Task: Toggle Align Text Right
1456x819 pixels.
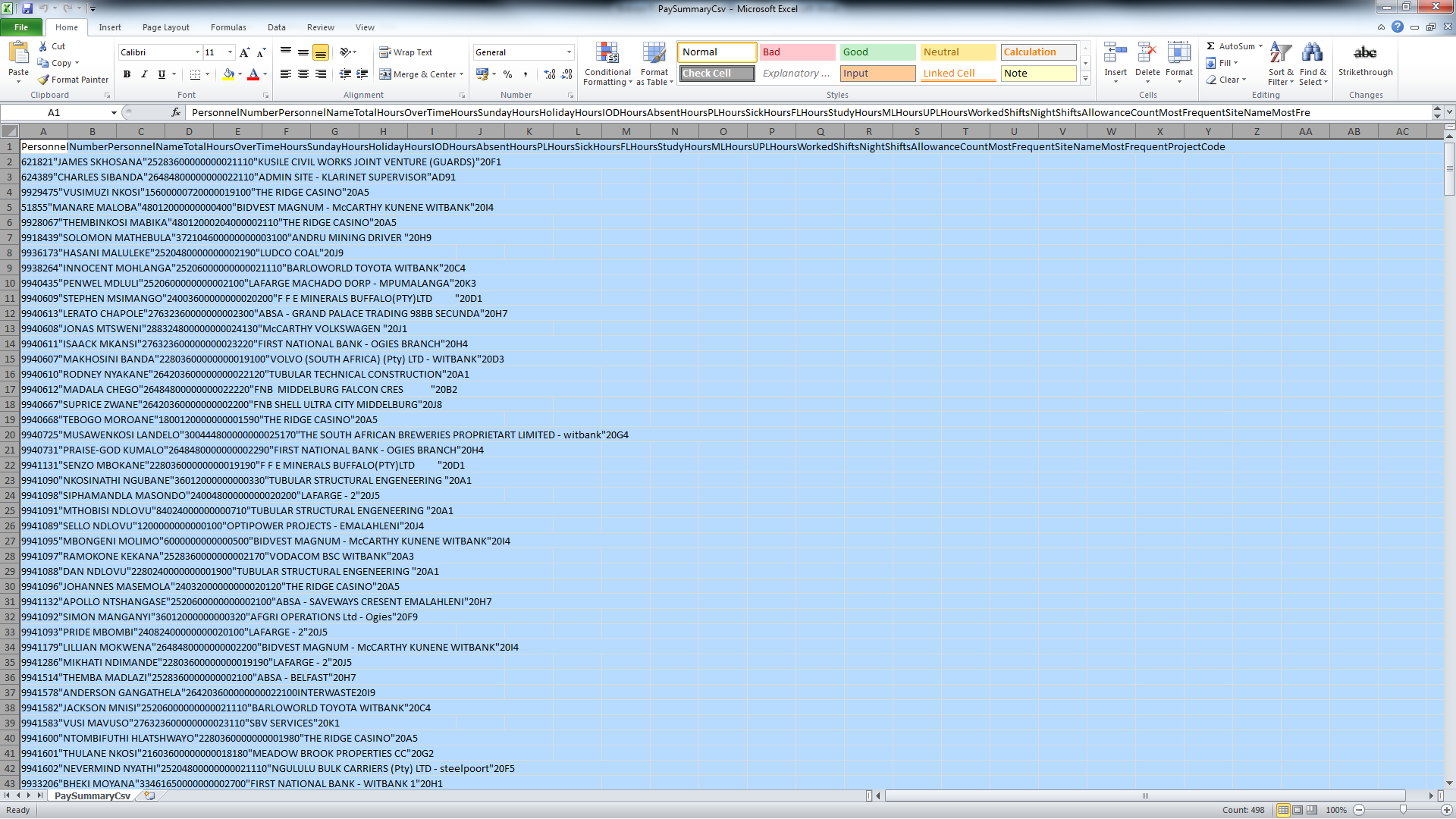Action: point(321,74)
